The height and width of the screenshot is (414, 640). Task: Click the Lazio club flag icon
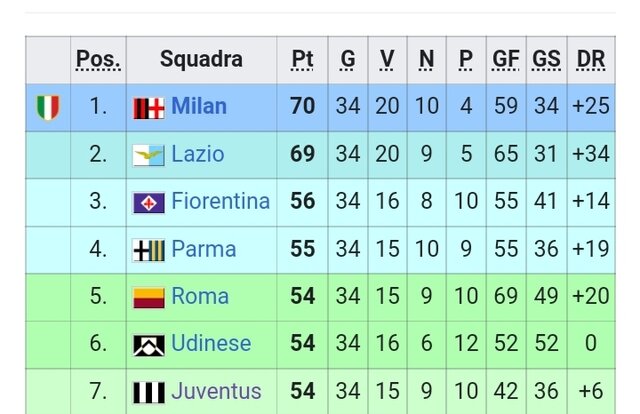coord(149,155)
